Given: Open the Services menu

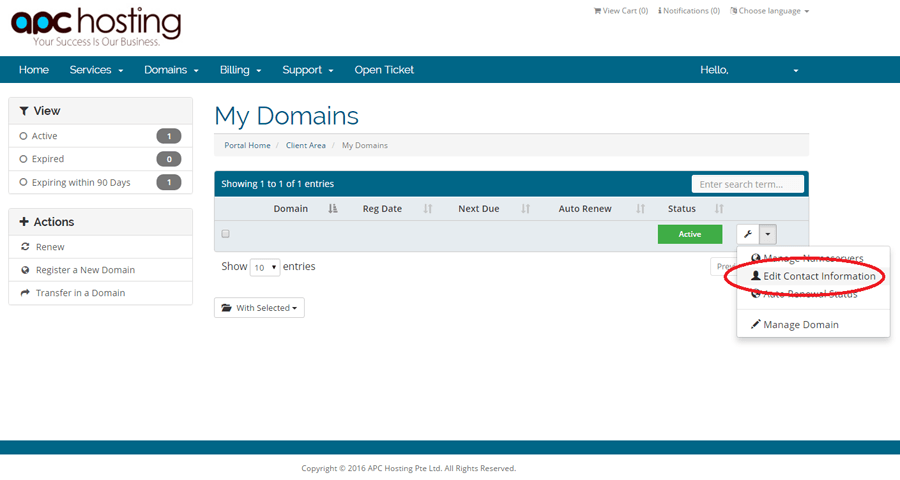Looking at the screenshot, I should pyautogui.click(x=96, y=70).
